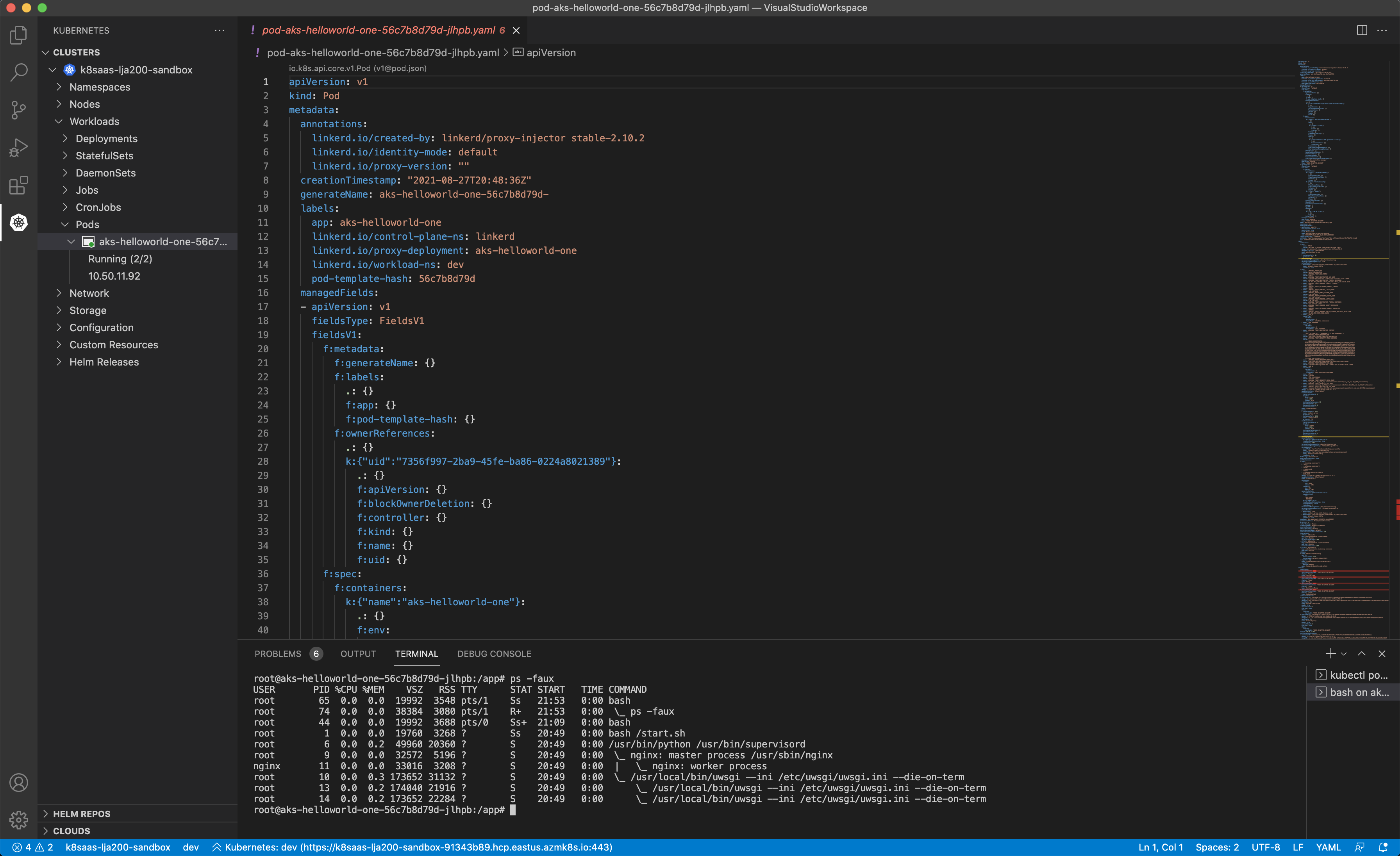Viewport: 1400px width, 856px height.
Task: Change file encoding via UTF-8
Action: pos(1265,847)
